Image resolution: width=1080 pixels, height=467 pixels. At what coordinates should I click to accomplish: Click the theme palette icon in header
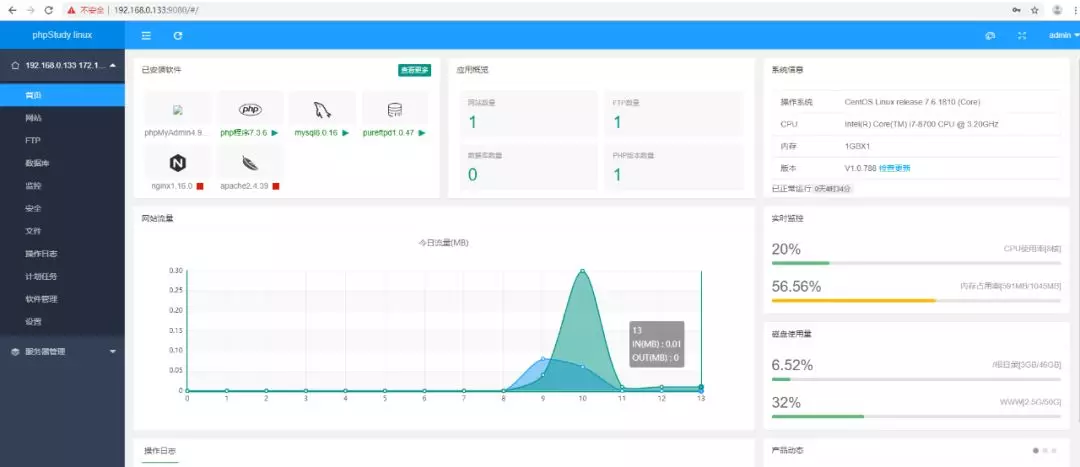coord(990,35)
